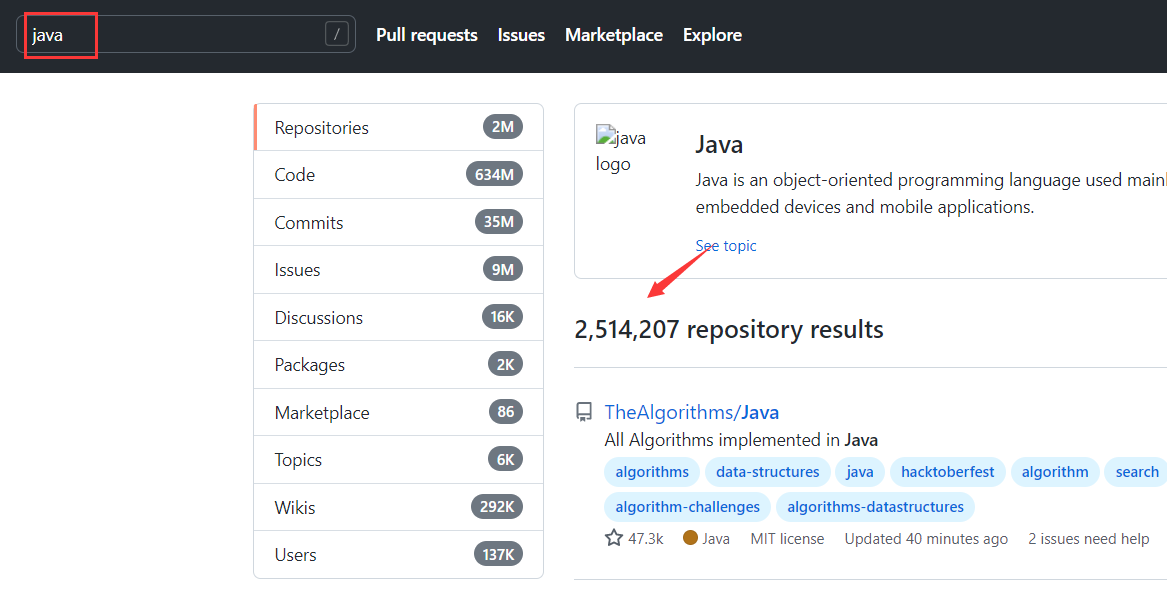
Task: Click the 2 issues need help link
Action: coord(1089,538)
